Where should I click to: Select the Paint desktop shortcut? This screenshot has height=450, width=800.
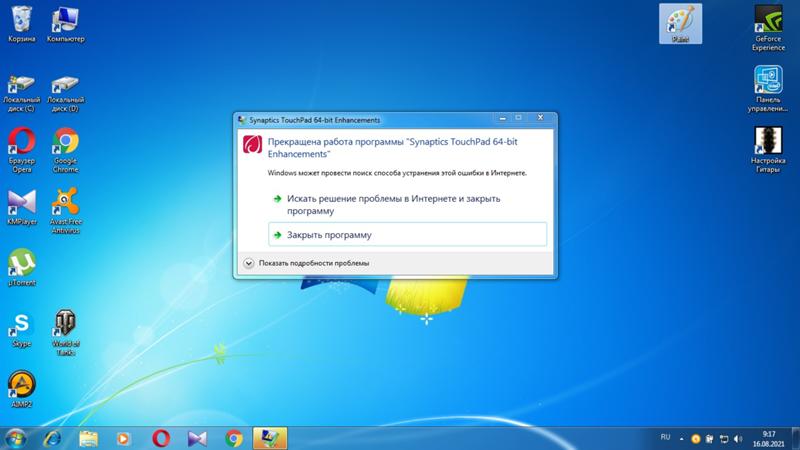pos(680,23)
